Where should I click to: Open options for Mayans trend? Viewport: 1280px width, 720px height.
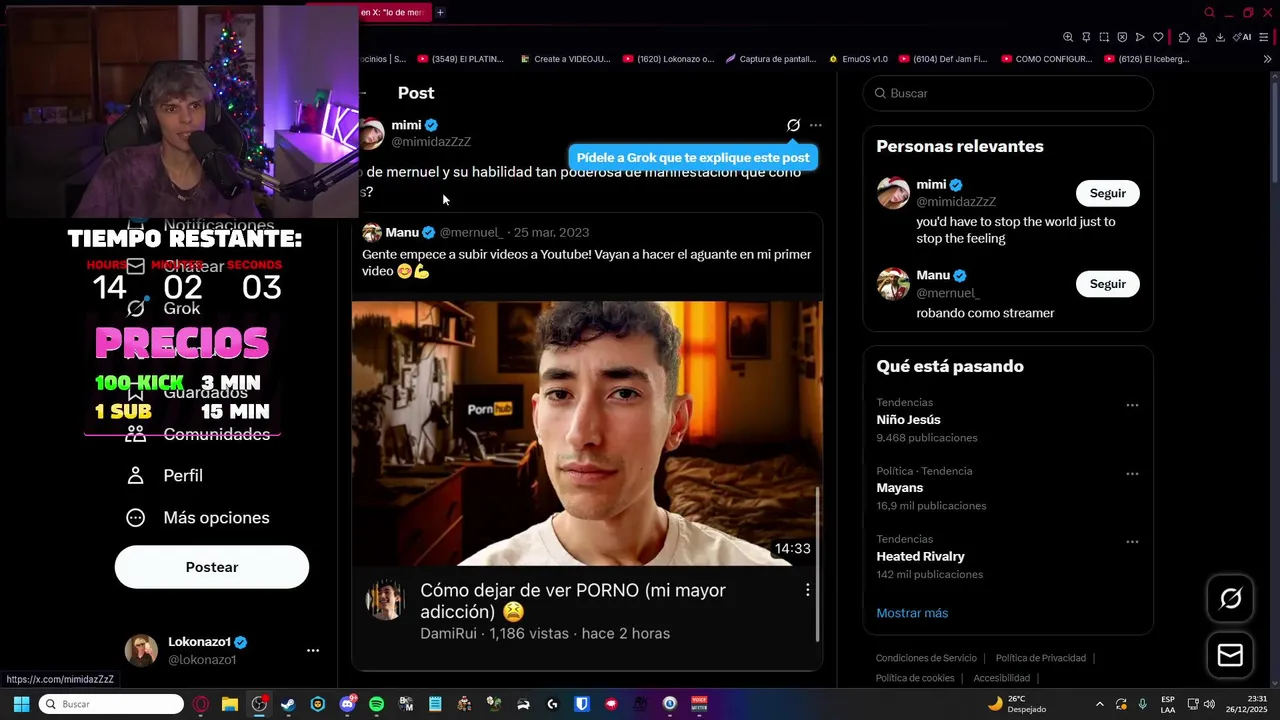tap(1132, 473)
